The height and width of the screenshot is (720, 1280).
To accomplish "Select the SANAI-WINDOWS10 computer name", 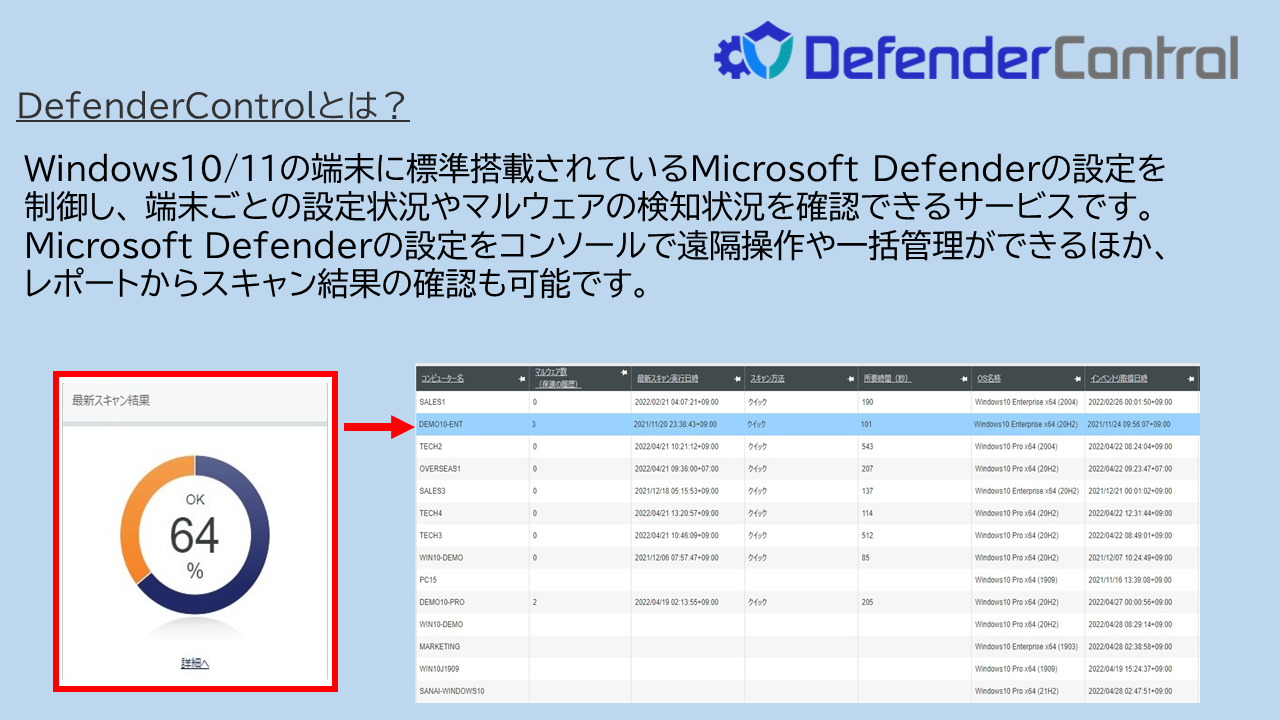I will coord(452,691).
